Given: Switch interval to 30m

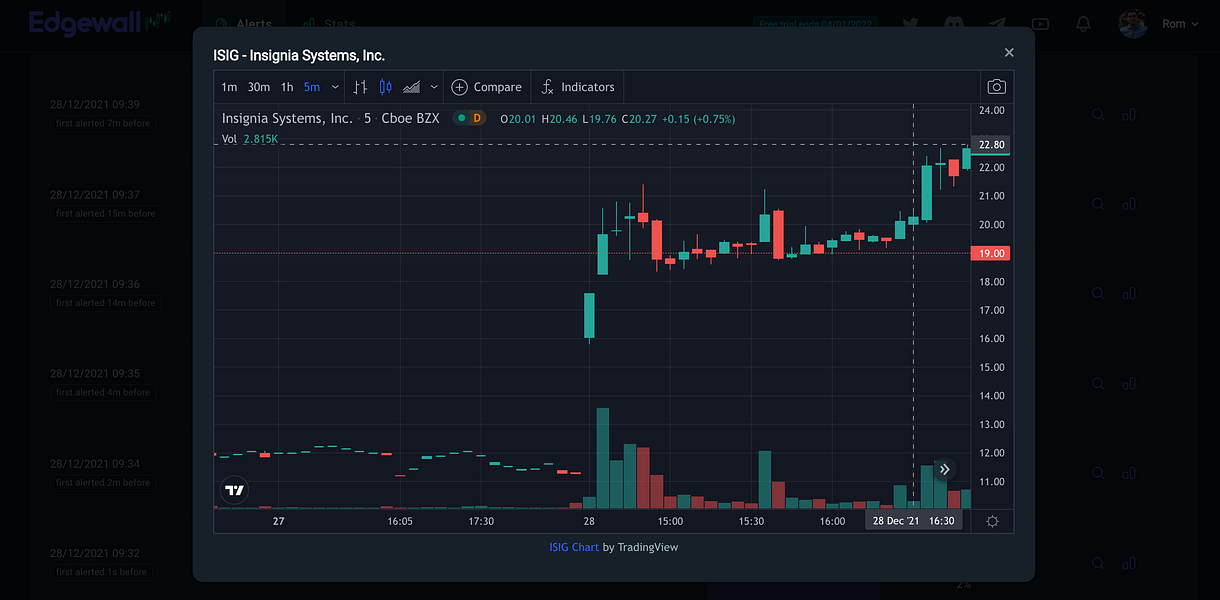Looking at the screenshot, I should [x=259, y=87].
